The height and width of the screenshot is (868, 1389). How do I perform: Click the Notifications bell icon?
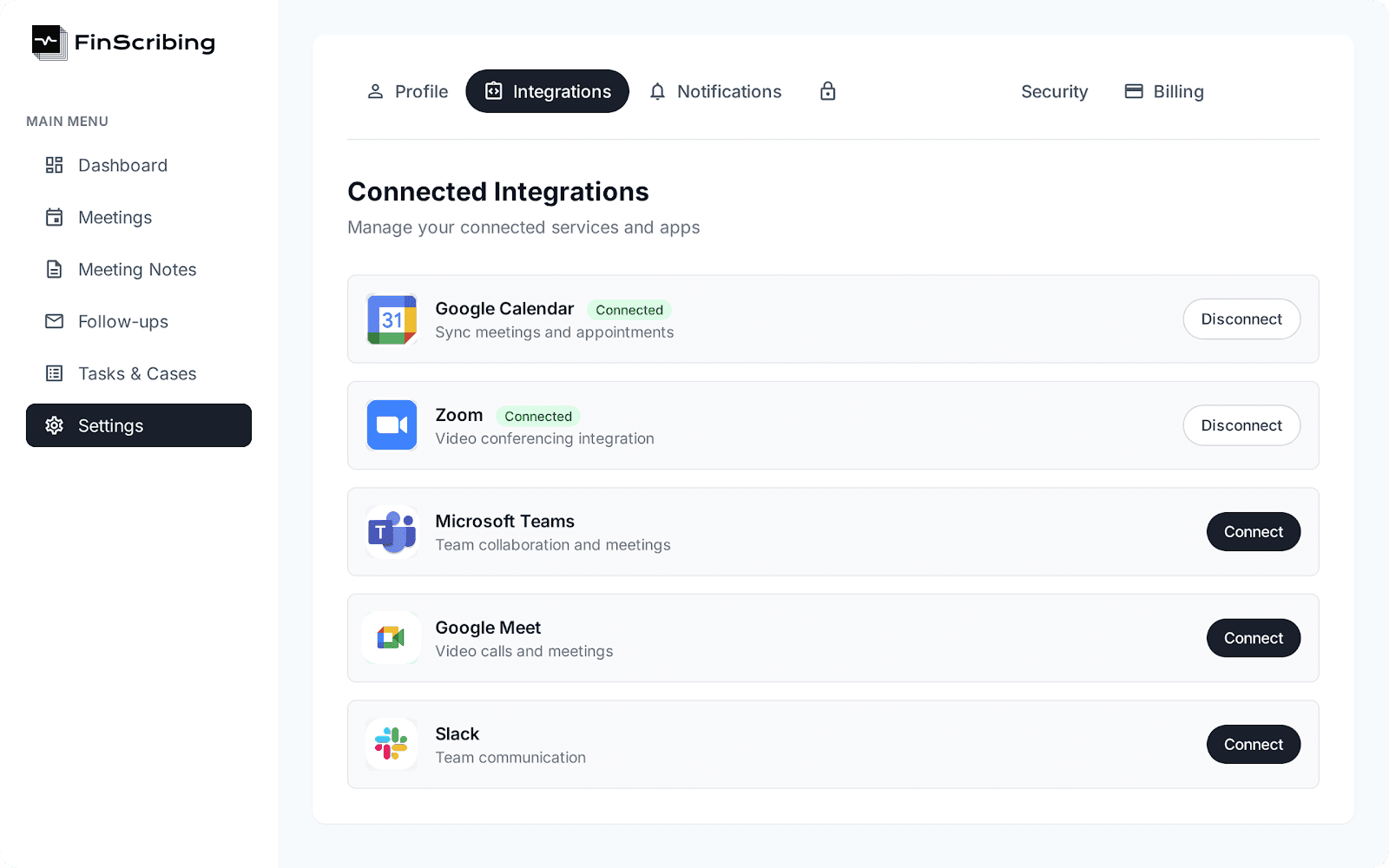(x=657, y=91)
